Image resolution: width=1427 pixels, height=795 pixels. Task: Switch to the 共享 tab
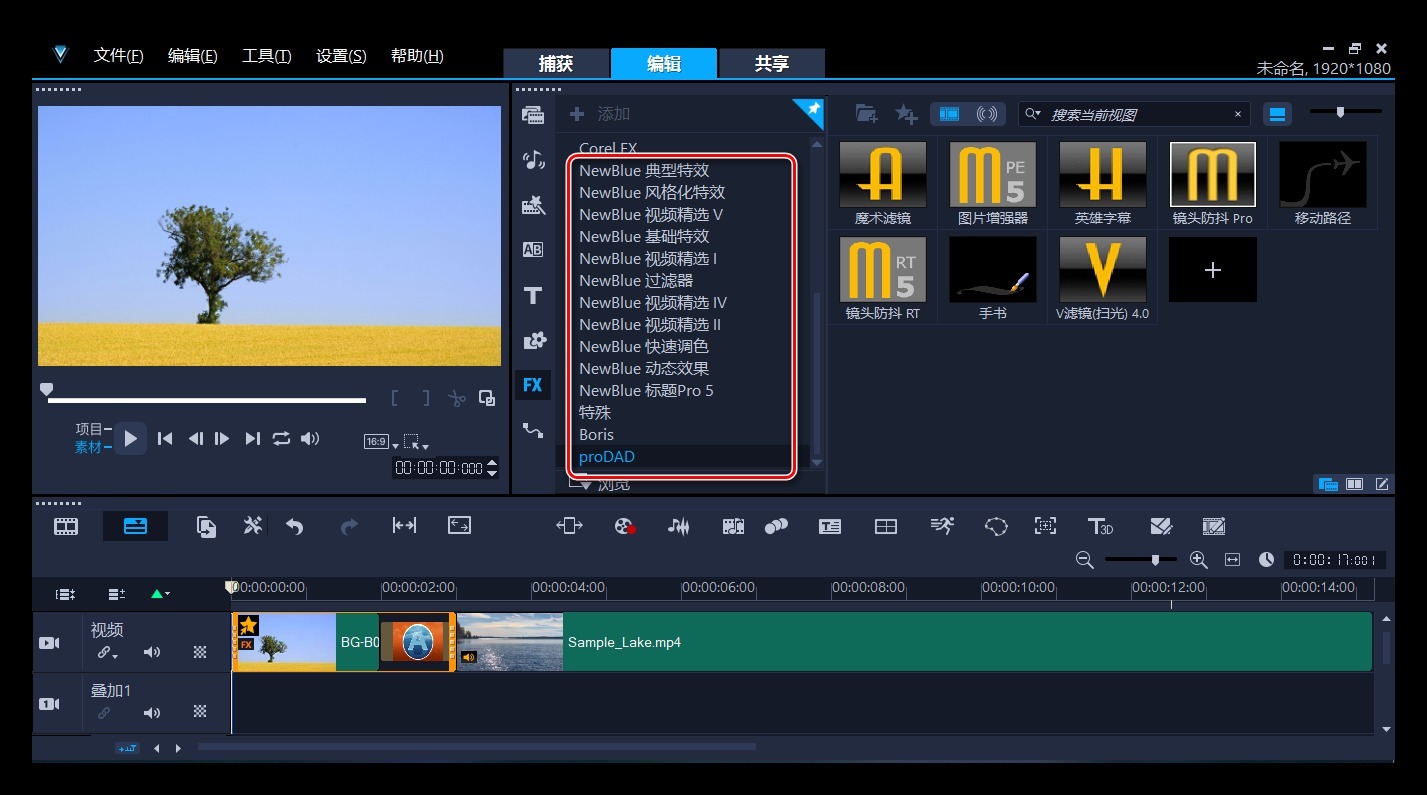pyautogui.click(x=771, y=64)
